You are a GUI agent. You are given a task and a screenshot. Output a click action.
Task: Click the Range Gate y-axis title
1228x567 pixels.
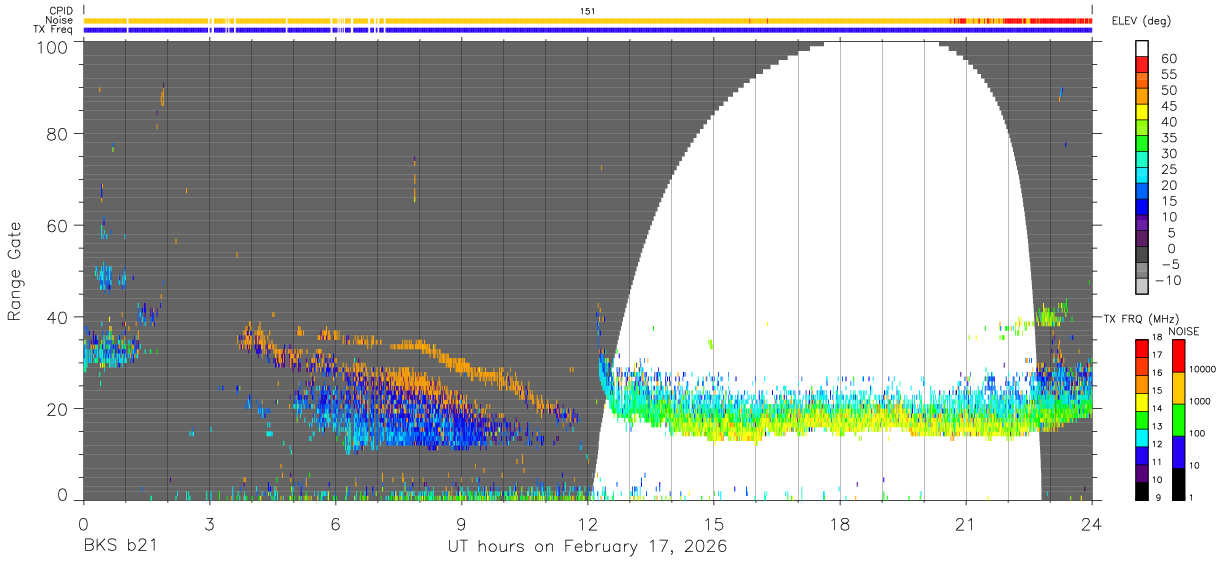click(15, 273)
